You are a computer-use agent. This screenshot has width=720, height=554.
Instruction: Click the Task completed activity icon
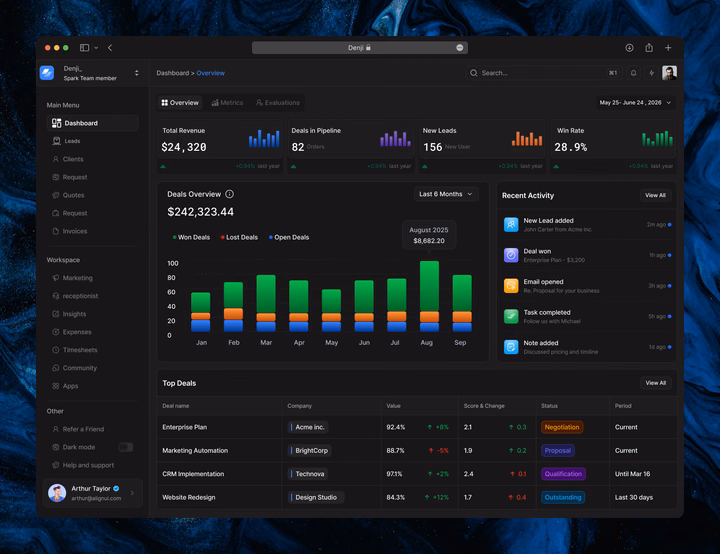click(511, 317)
